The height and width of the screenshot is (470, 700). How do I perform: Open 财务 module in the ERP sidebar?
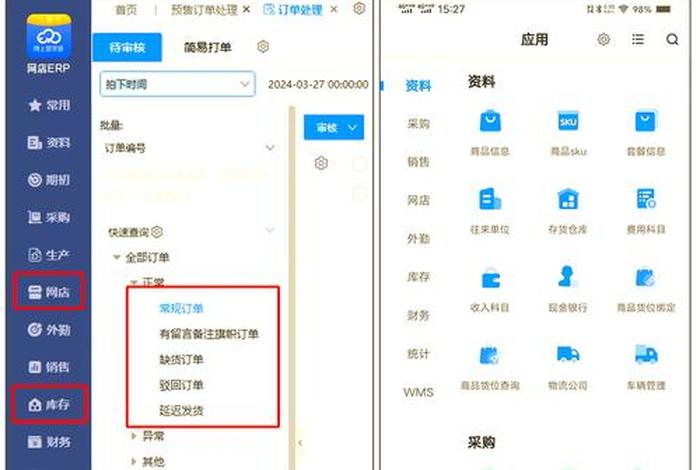49,442
